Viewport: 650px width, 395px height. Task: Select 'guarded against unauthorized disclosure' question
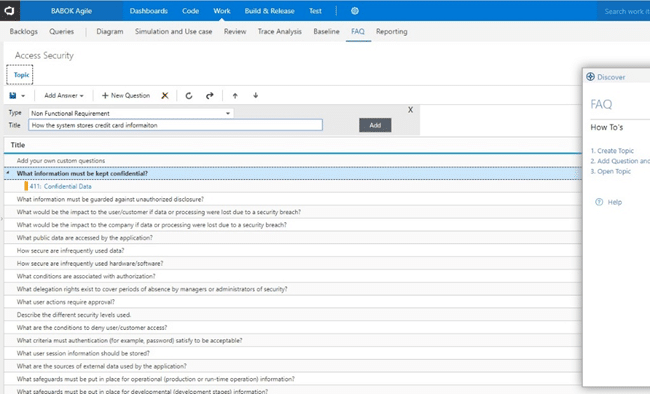[293, 199]
